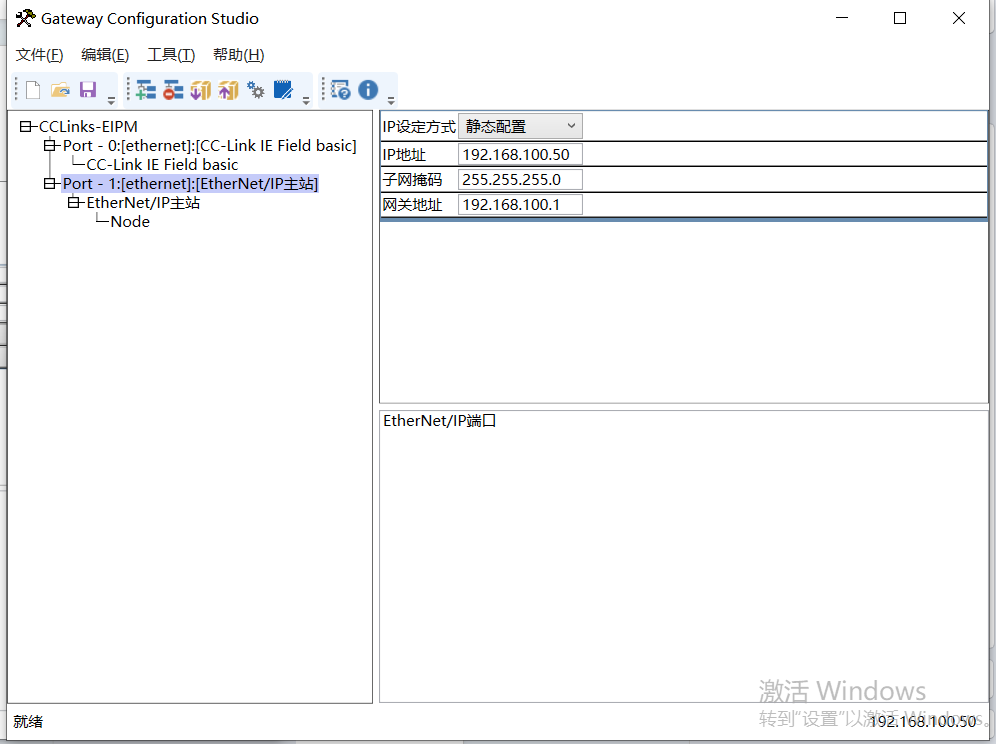
Task: Click the 子网掩码 field 255.255.255.0
Action: [x=520, y=179]
